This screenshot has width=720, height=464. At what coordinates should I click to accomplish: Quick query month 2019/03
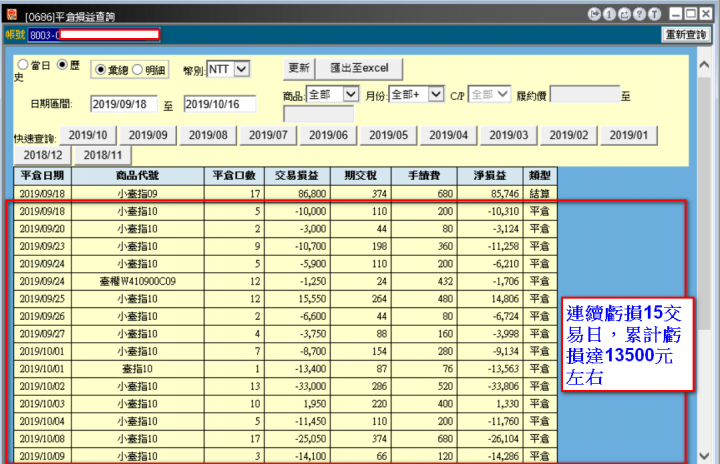tap(509, 136)
